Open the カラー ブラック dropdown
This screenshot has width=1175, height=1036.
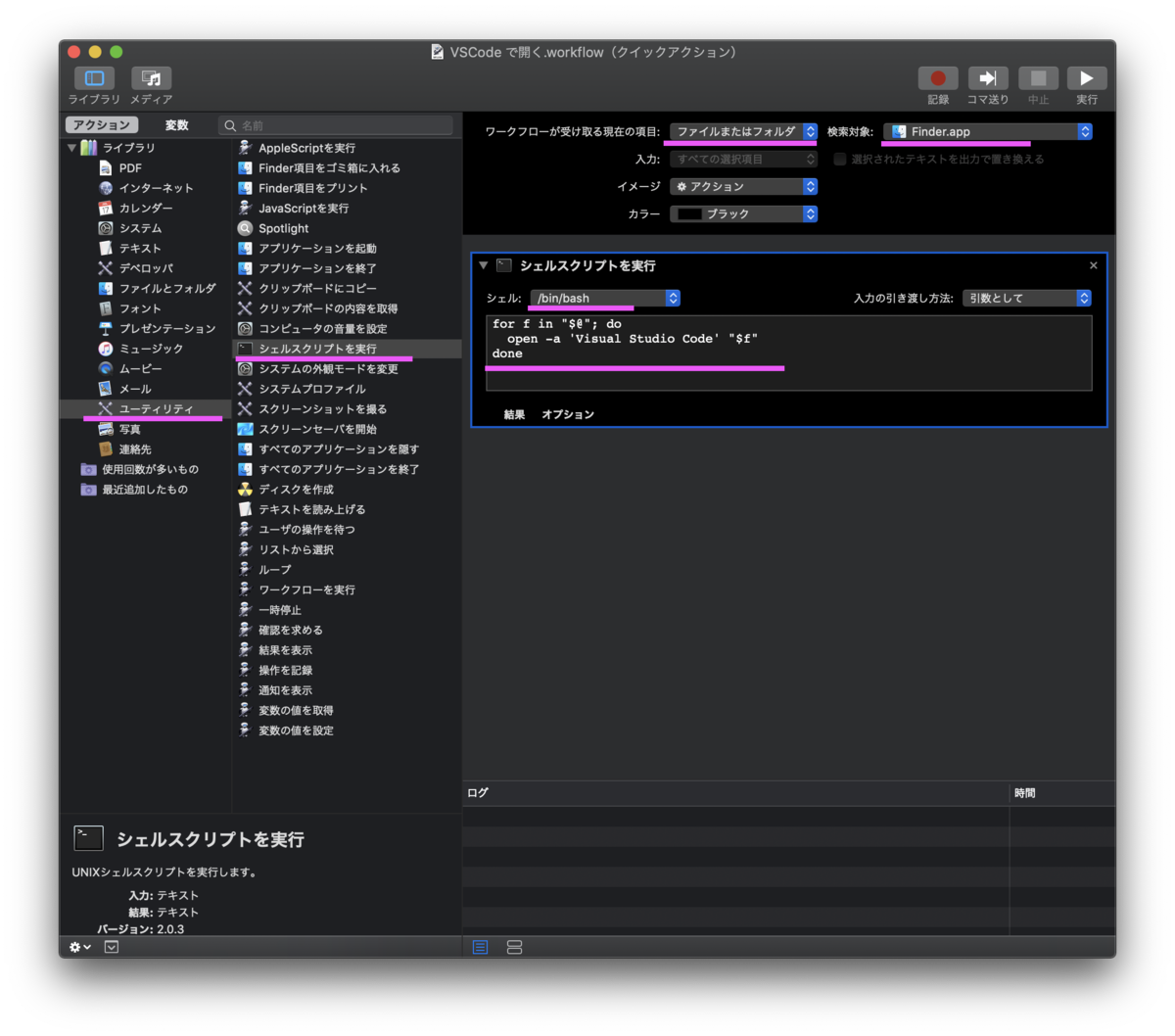click(743, 213)
